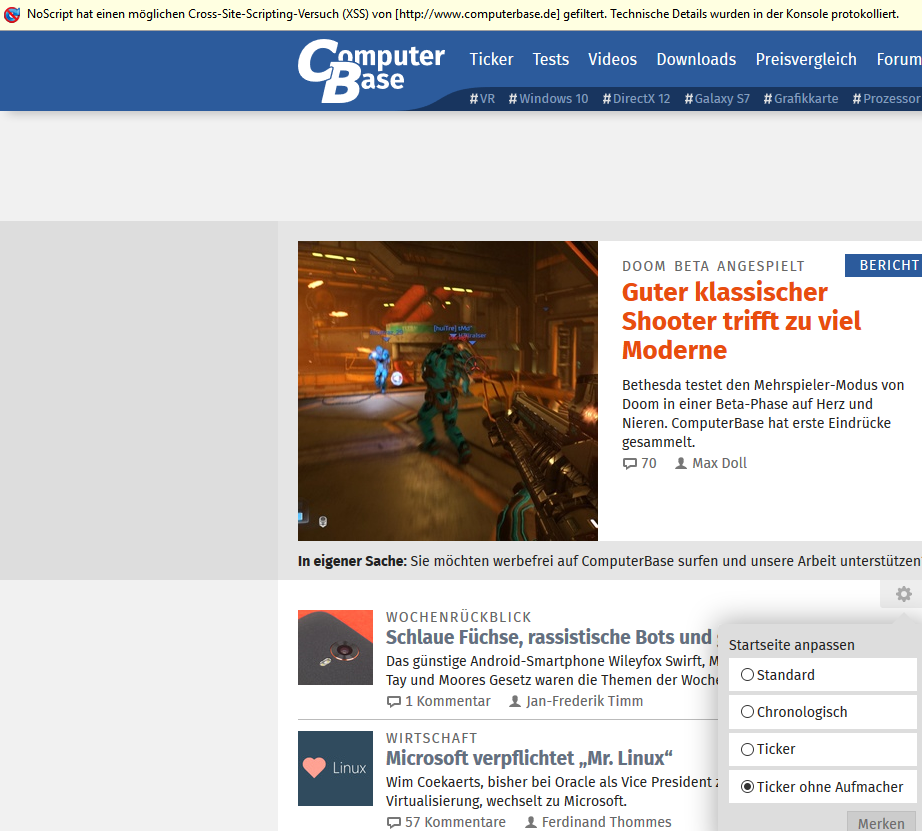
Task: Open the Preisvergleich navigation item
Action: pyautogui.click(x=806, y=59)
